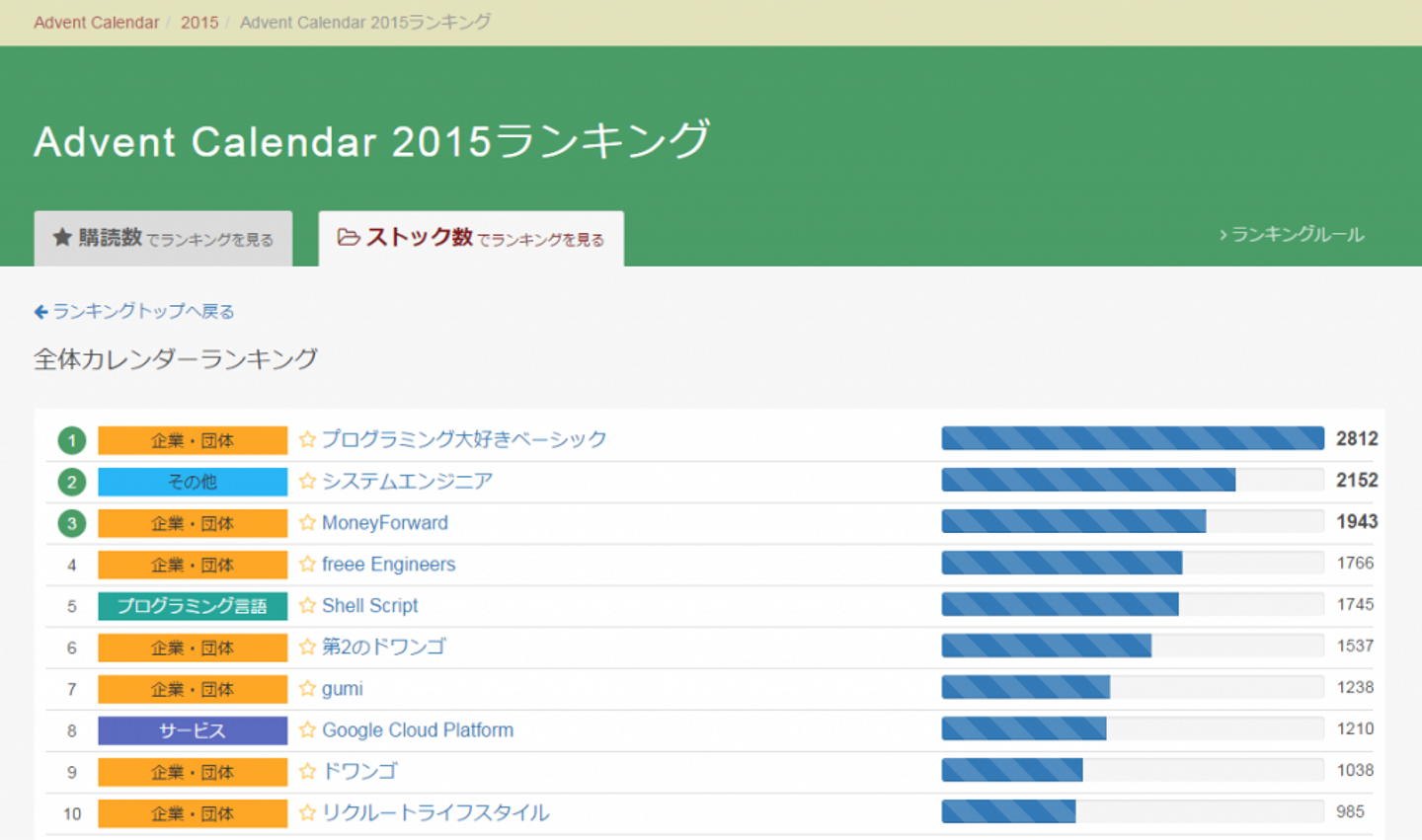1422x840 pixels.
Task: Click the プログラミング言語 category tag
Action: tap(193, 606)
